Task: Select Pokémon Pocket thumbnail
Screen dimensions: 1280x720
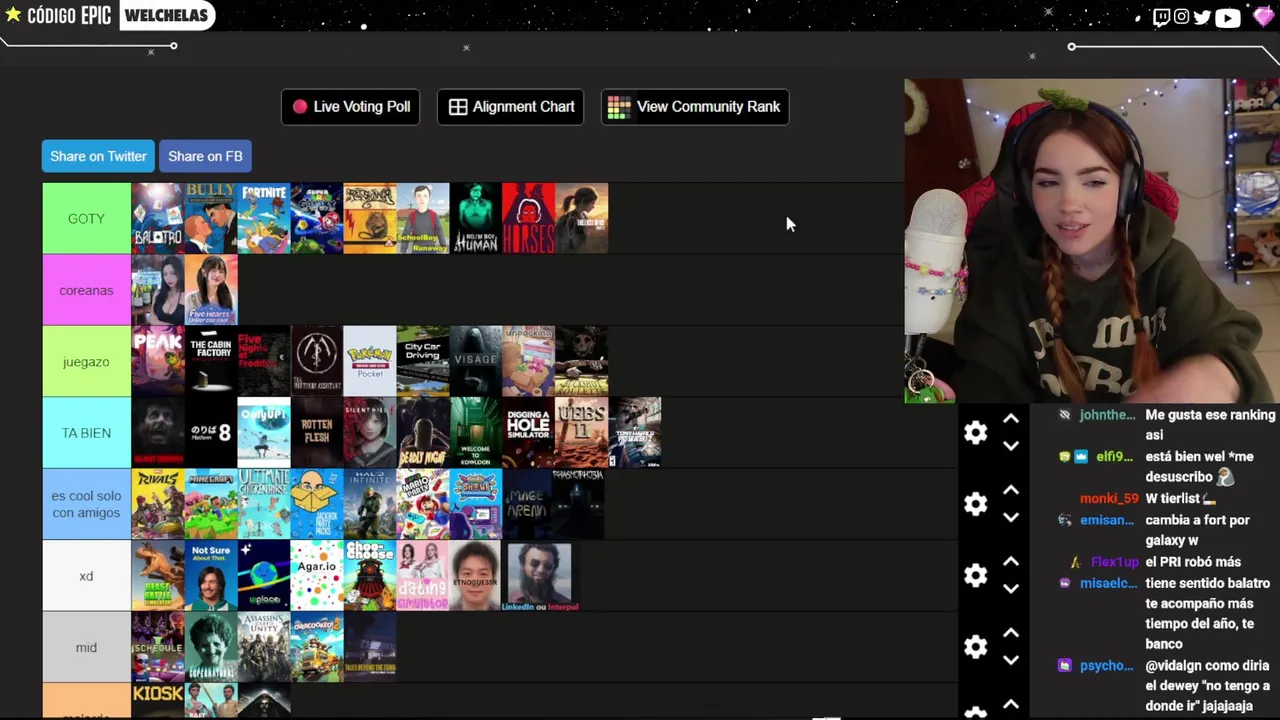Action: 370,361
